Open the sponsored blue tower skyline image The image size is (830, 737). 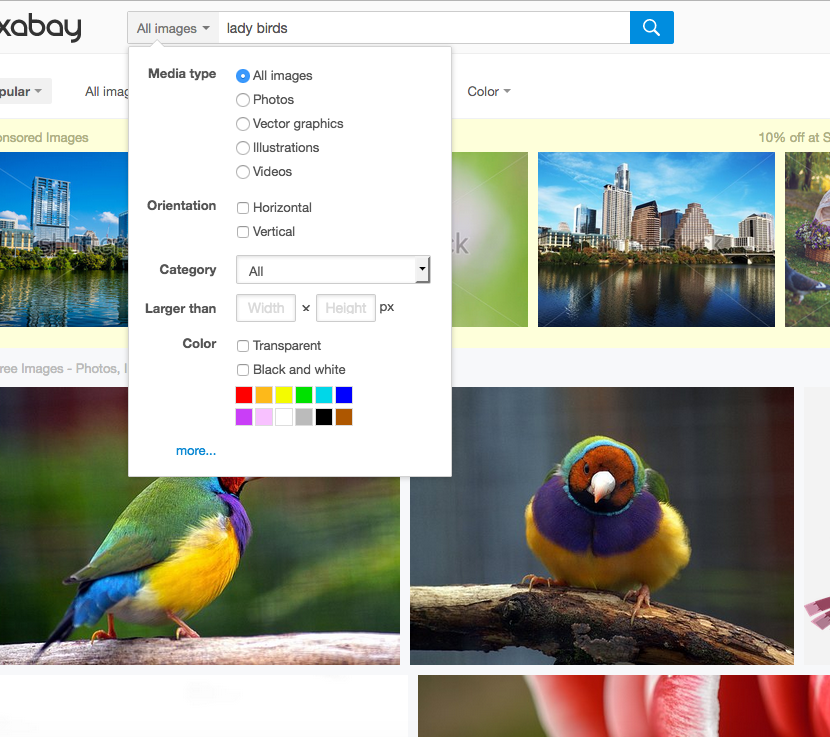64,239
